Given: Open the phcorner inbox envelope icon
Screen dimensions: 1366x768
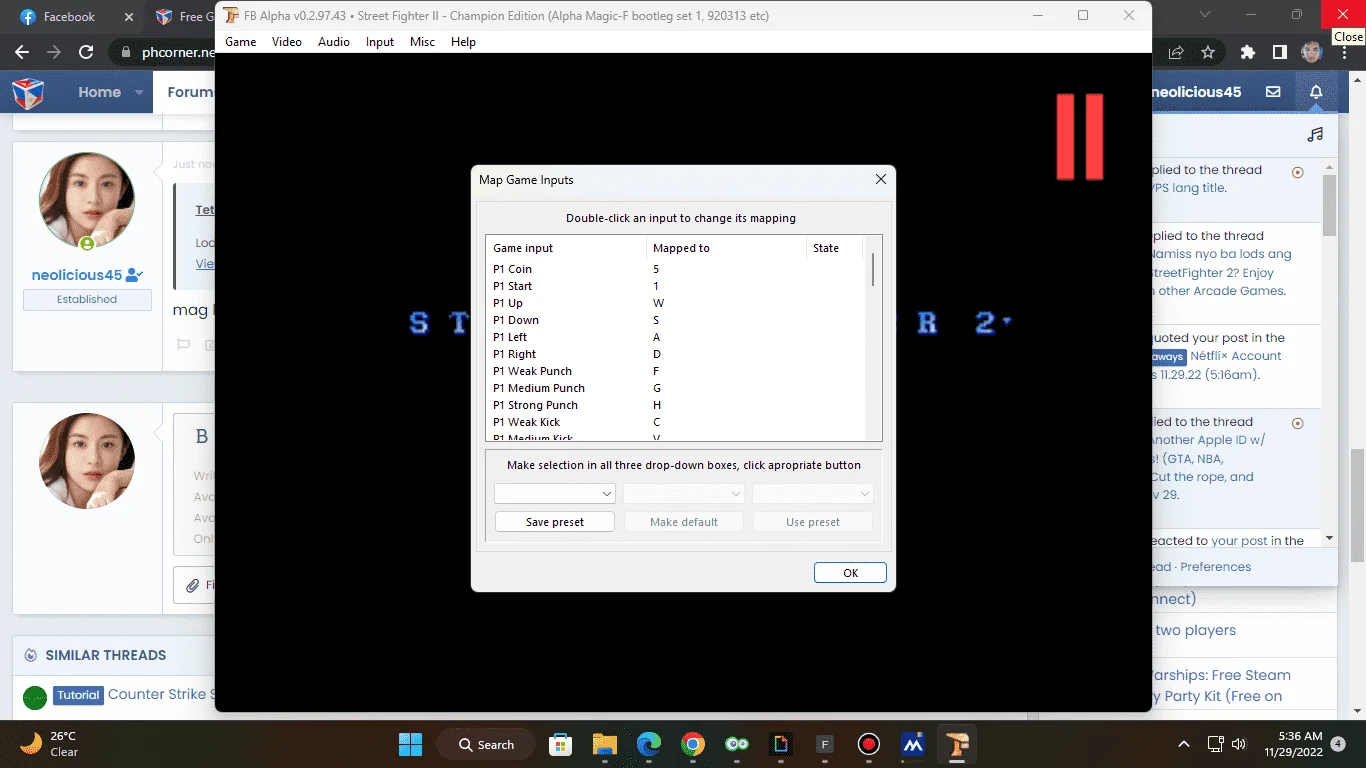Looking at the screenshot, I should (1273, 92).
